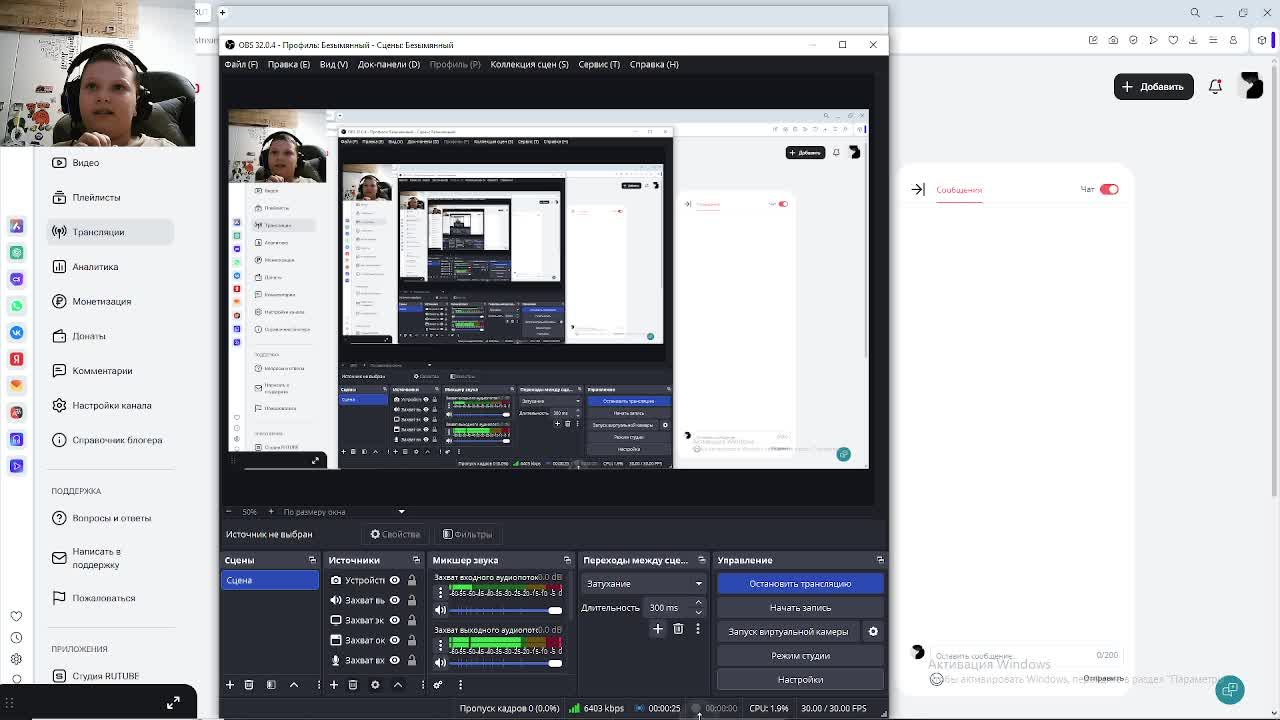
Task: Click Запуск виртуальной камеры button
Action: tap(788, 632)
